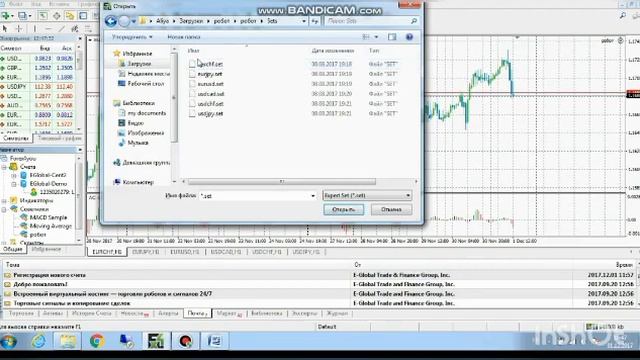Select the Trendline drawing tool
Viewport: 640px width, 360px height.
61,29
